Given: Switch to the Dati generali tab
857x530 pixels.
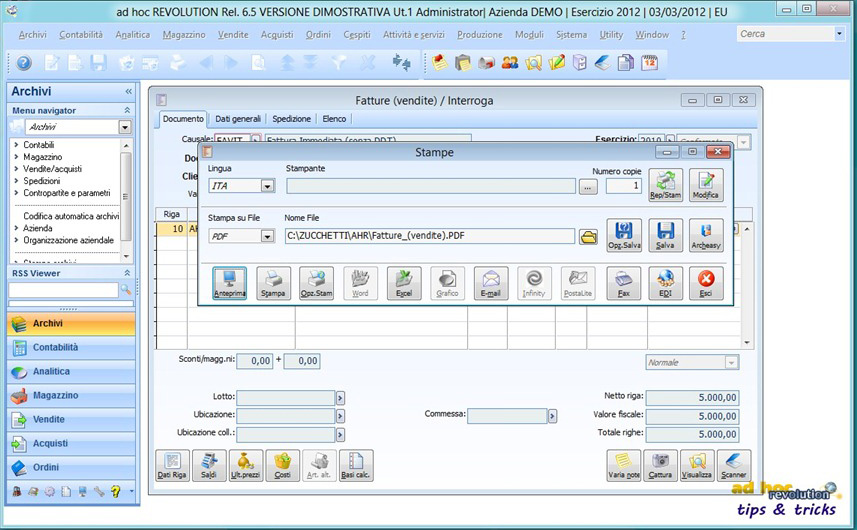Looking at the screenshot, I should coord(238,119).
